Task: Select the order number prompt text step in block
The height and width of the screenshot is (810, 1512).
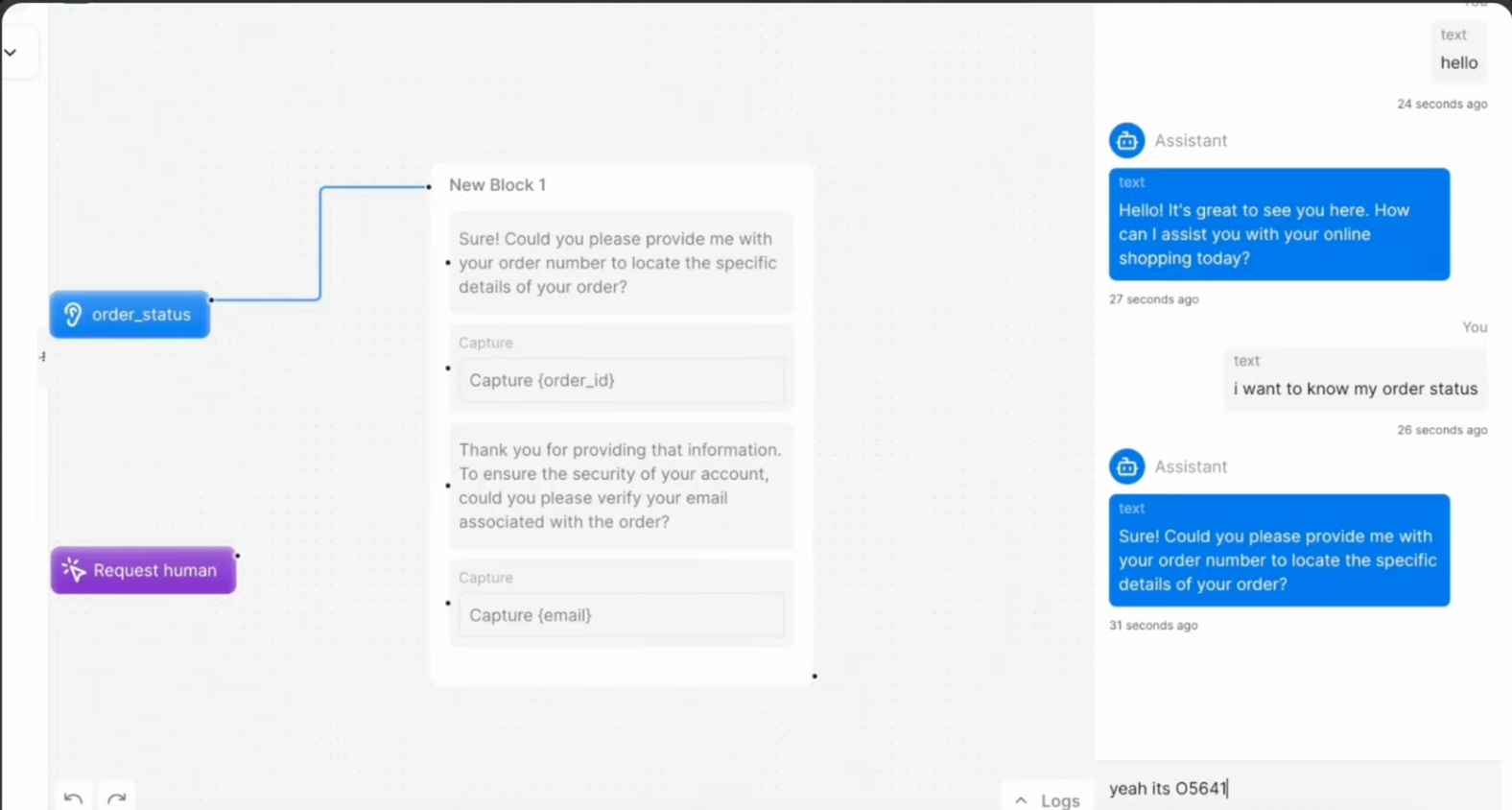Action: [x=621, y=263]
